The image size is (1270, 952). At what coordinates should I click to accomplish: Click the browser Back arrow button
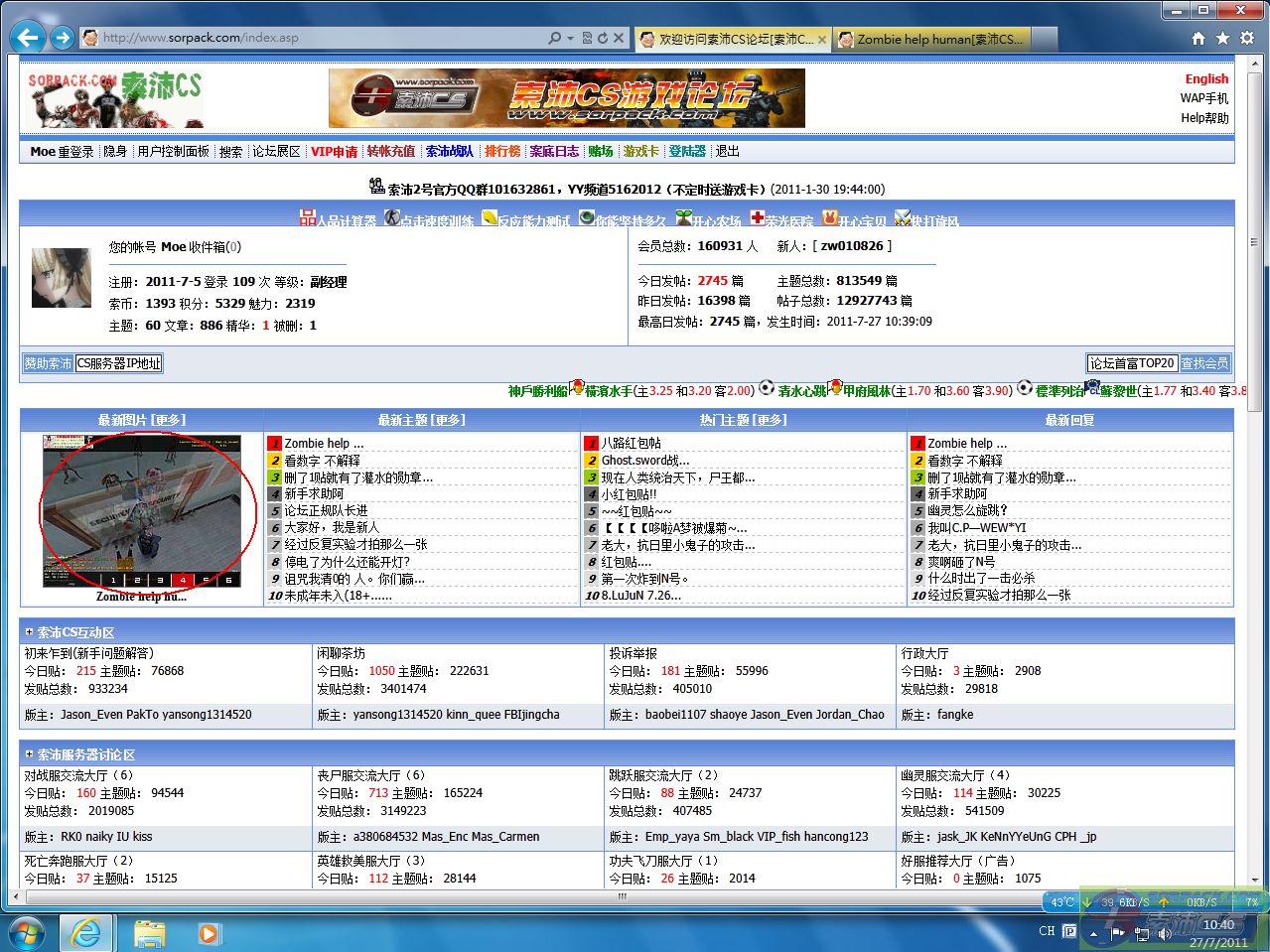coord(28,38)
